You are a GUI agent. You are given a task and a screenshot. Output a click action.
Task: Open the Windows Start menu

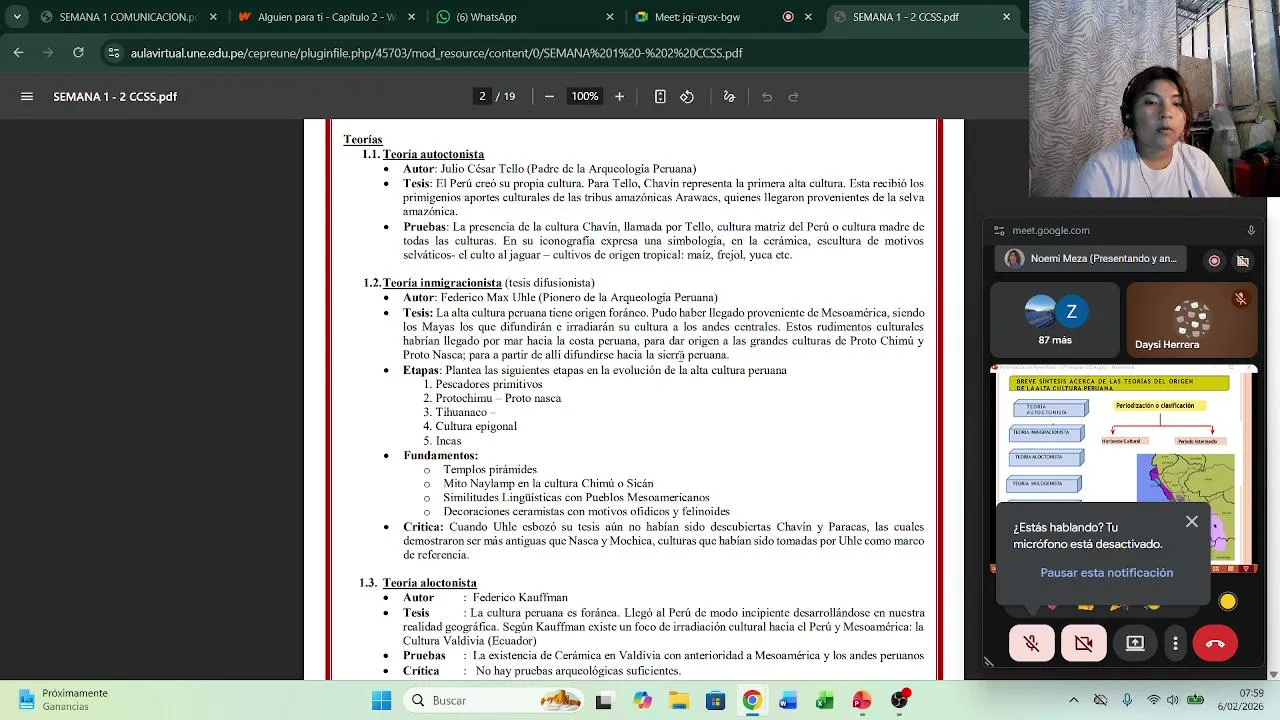(382, 701)
